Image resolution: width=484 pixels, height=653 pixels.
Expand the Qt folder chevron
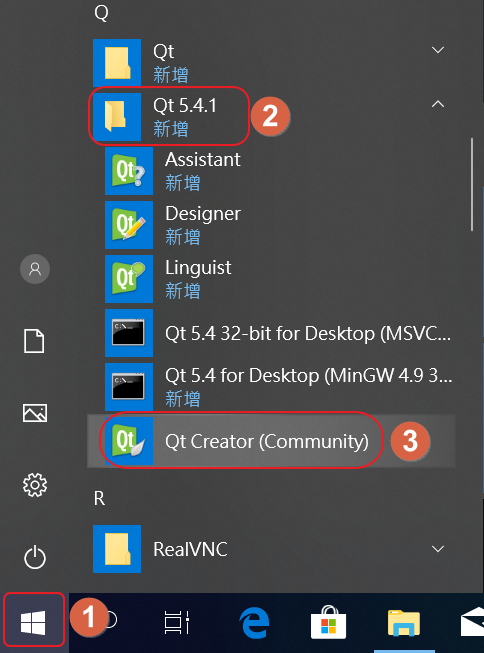pos(438,50)
